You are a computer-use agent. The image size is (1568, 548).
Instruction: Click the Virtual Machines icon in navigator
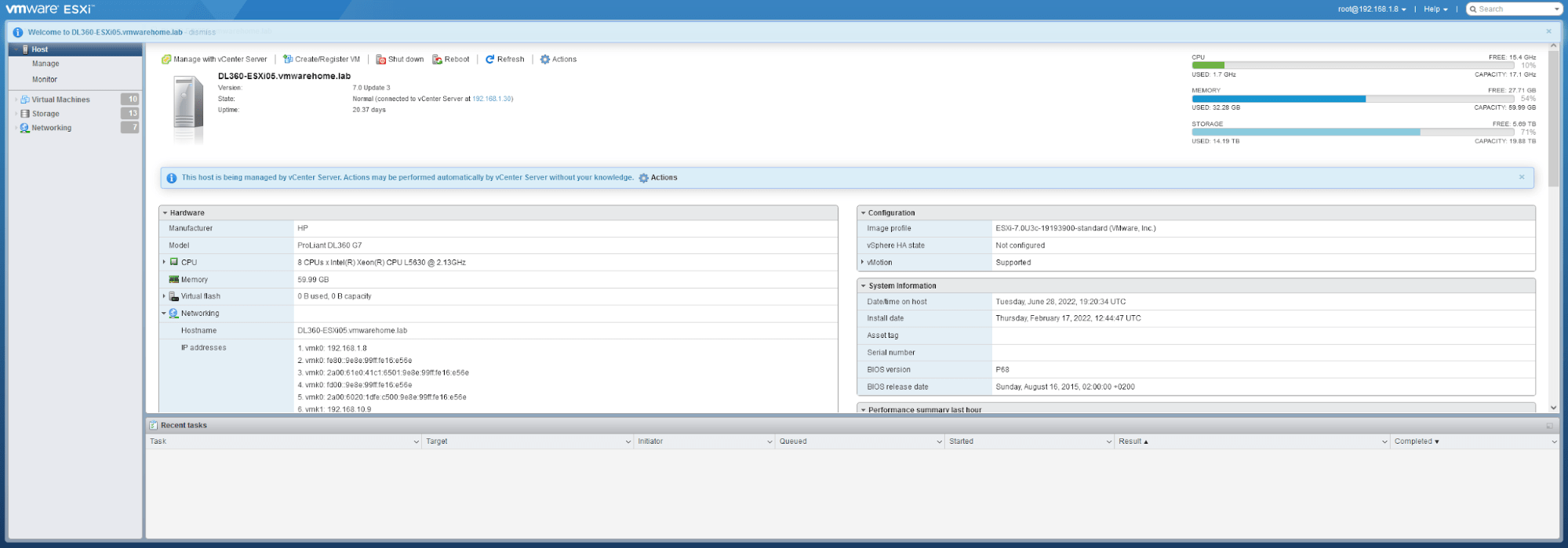click(x=25, y=100)
